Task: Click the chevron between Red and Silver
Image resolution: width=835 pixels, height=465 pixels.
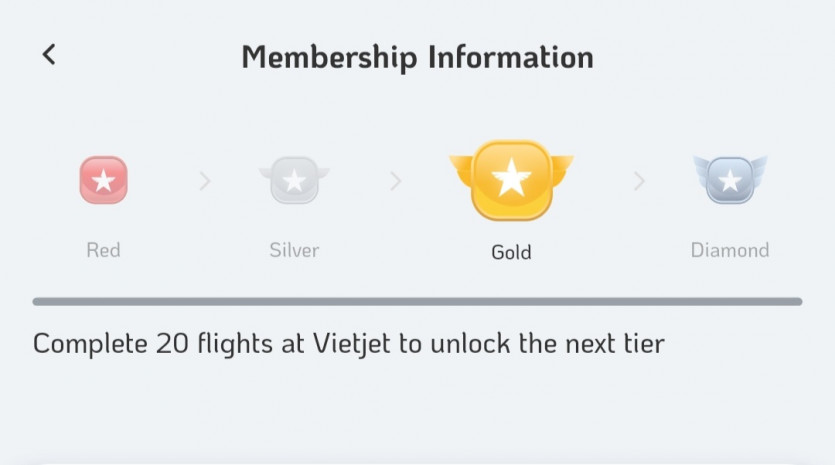Action: coord(205,181)
